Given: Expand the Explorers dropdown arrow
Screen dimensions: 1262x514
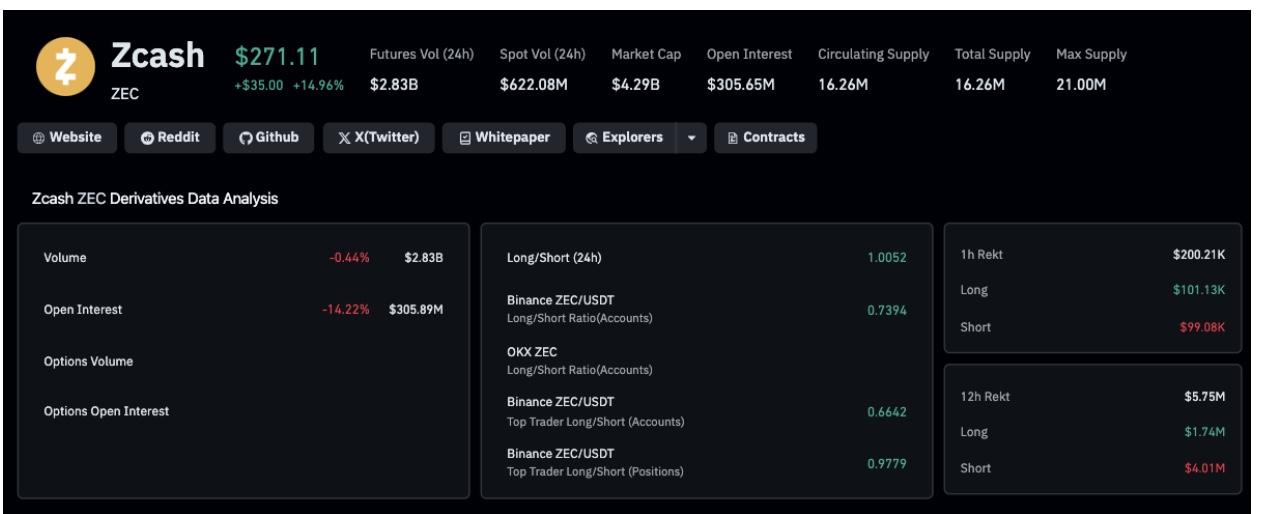Looking at the screenshot, I should [691, 138].
